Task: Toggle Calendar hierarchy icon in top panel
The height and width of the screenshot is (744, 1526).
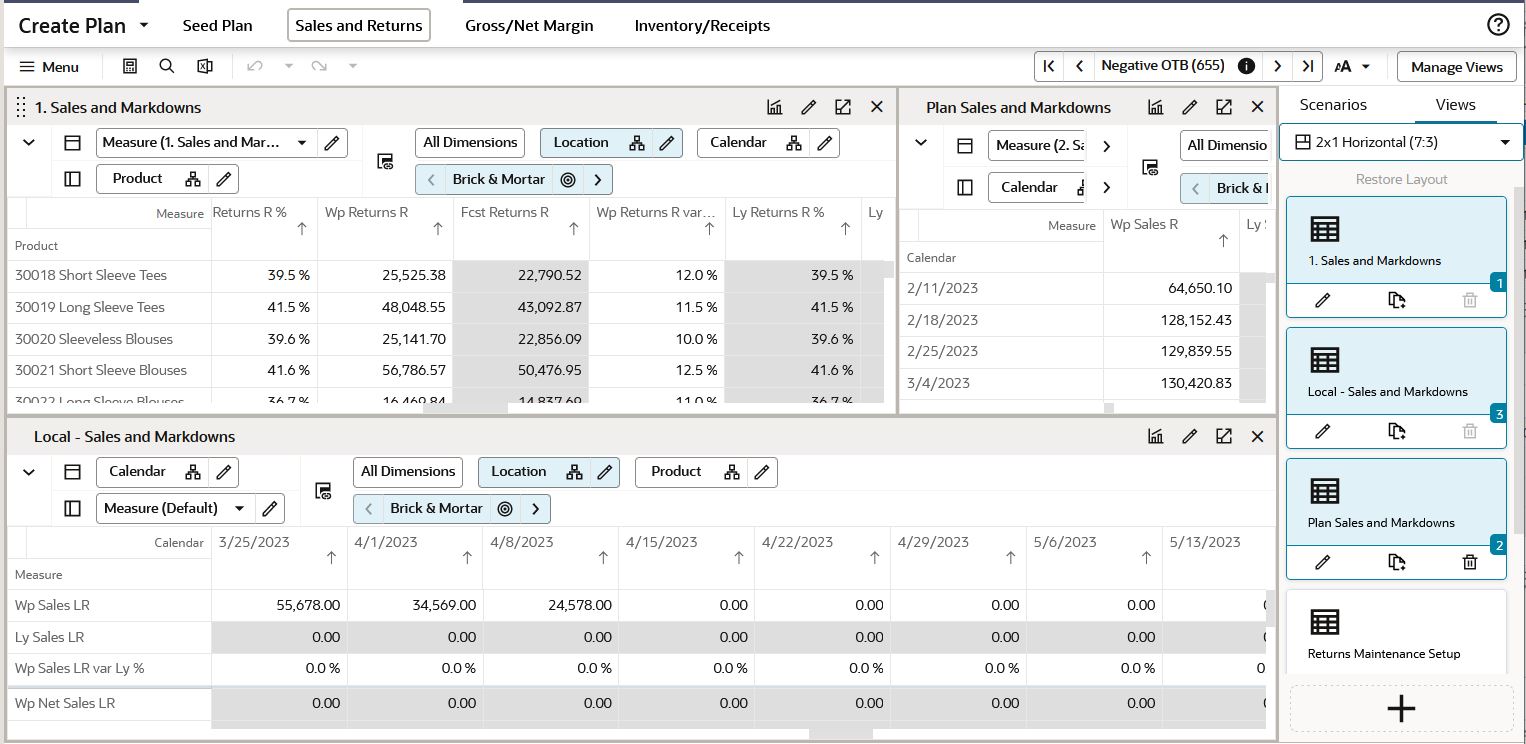Action: click(x=794, y=143)
